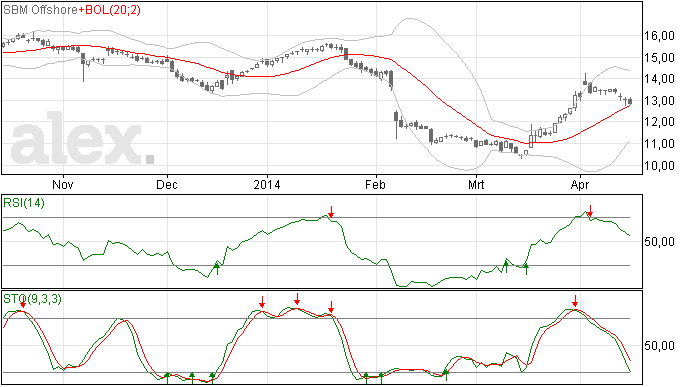Select the Apr label on time axis

point(580,184)
